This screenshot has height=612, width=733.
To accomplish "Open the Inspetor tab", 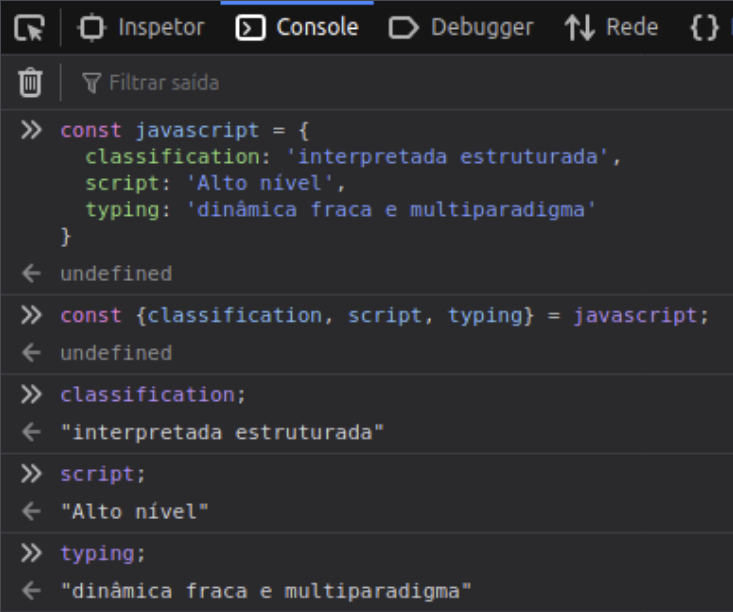I will pyautogui.click(x=141, y=28).
